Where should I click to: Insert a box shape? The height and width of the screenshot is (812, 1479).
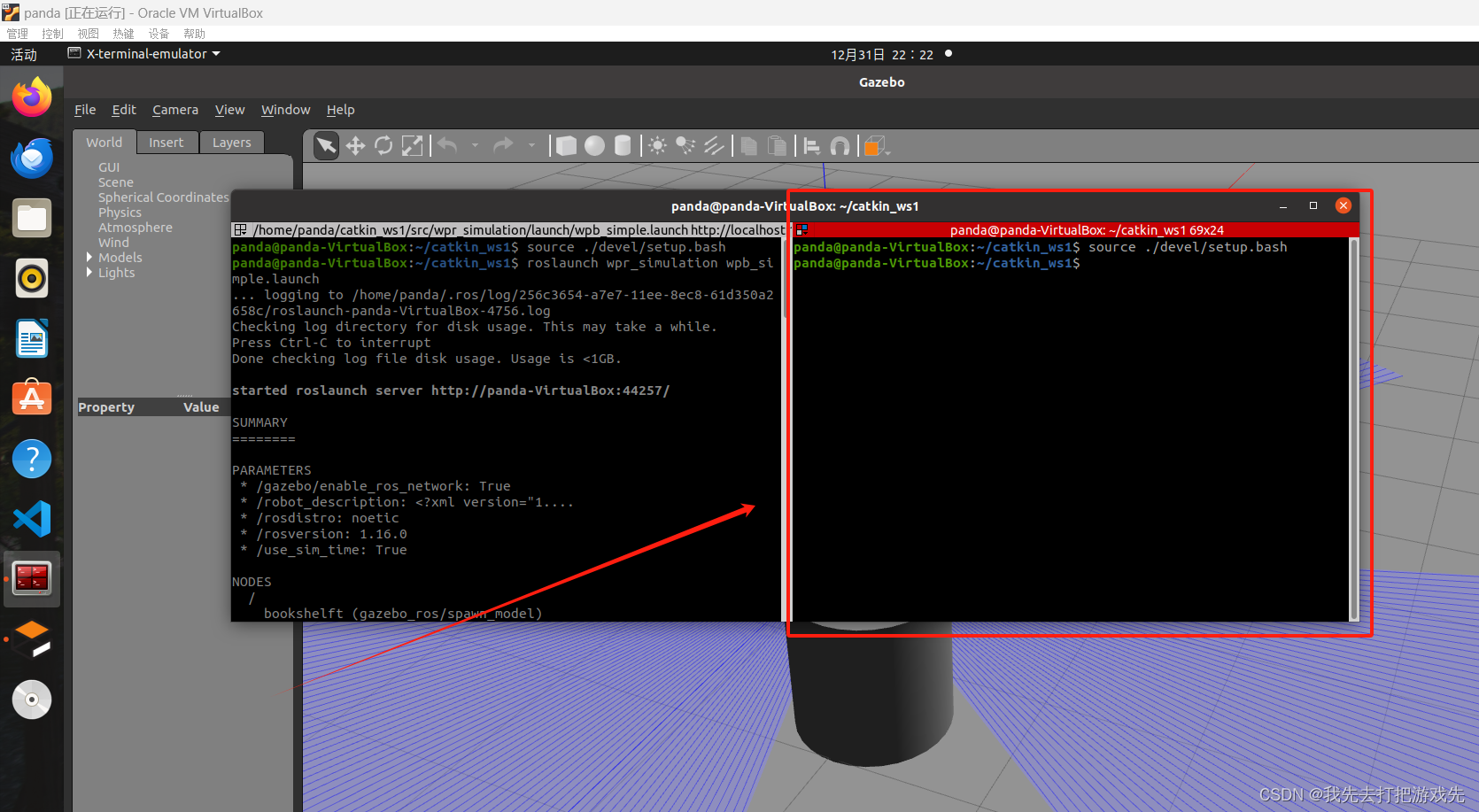tap(567, 145)
